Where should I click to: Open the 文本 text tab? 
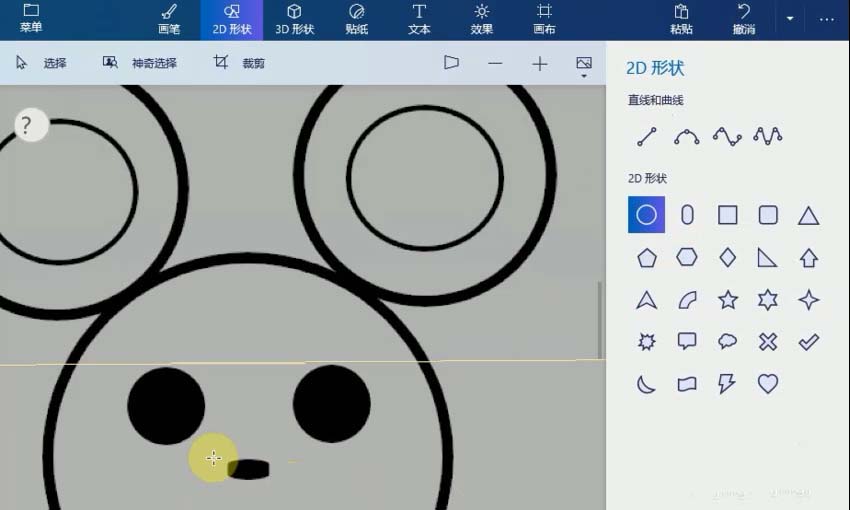click(x=419, y=20)
